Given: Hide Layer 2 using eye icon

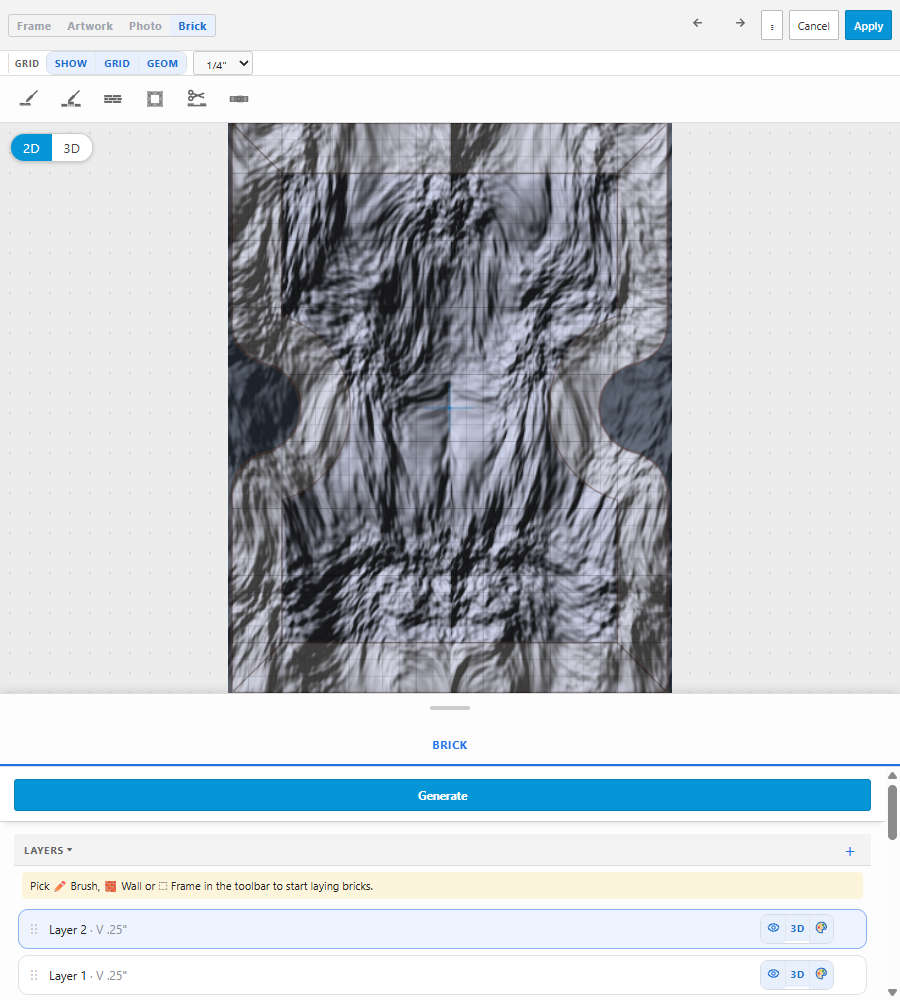Looking at the screenshot, I should [773, 928].
